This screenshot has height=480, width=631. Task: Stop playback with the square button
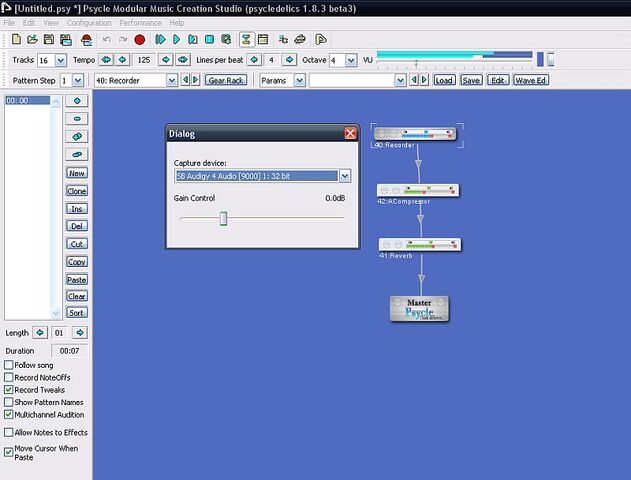pyautogui.click(x=209, y=39)
